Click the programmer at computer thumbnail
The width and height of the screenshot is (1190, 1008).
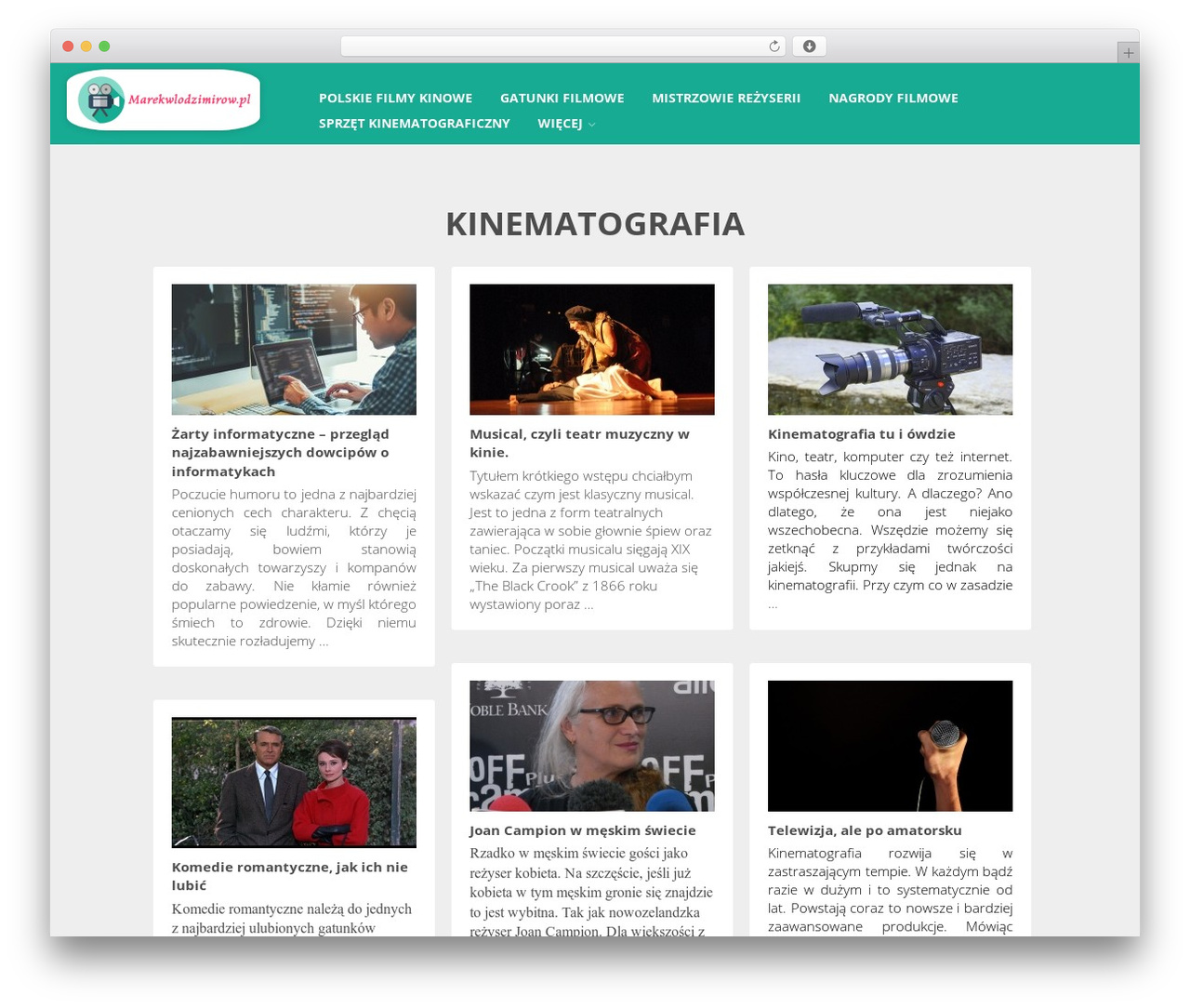(x=294, y=350)
